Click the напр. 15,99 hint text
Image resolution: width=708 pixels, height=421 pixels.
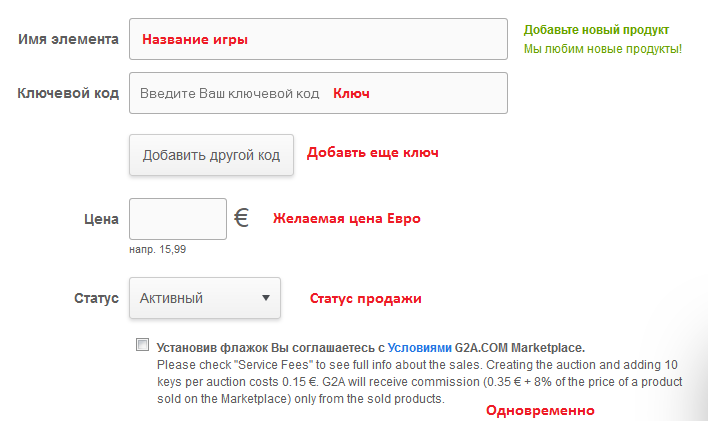click(158, 249)
